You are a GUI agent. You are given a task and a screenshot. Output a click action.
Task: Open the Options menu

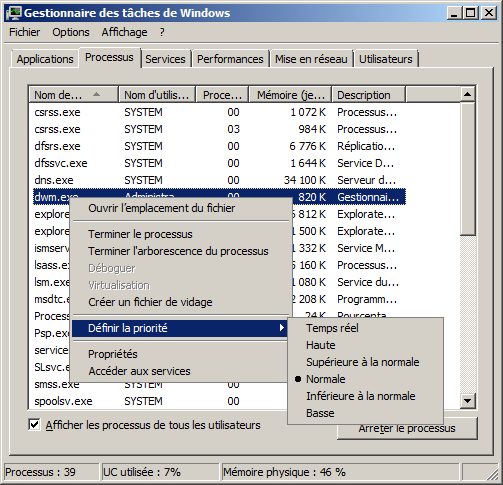coord(71,32)
